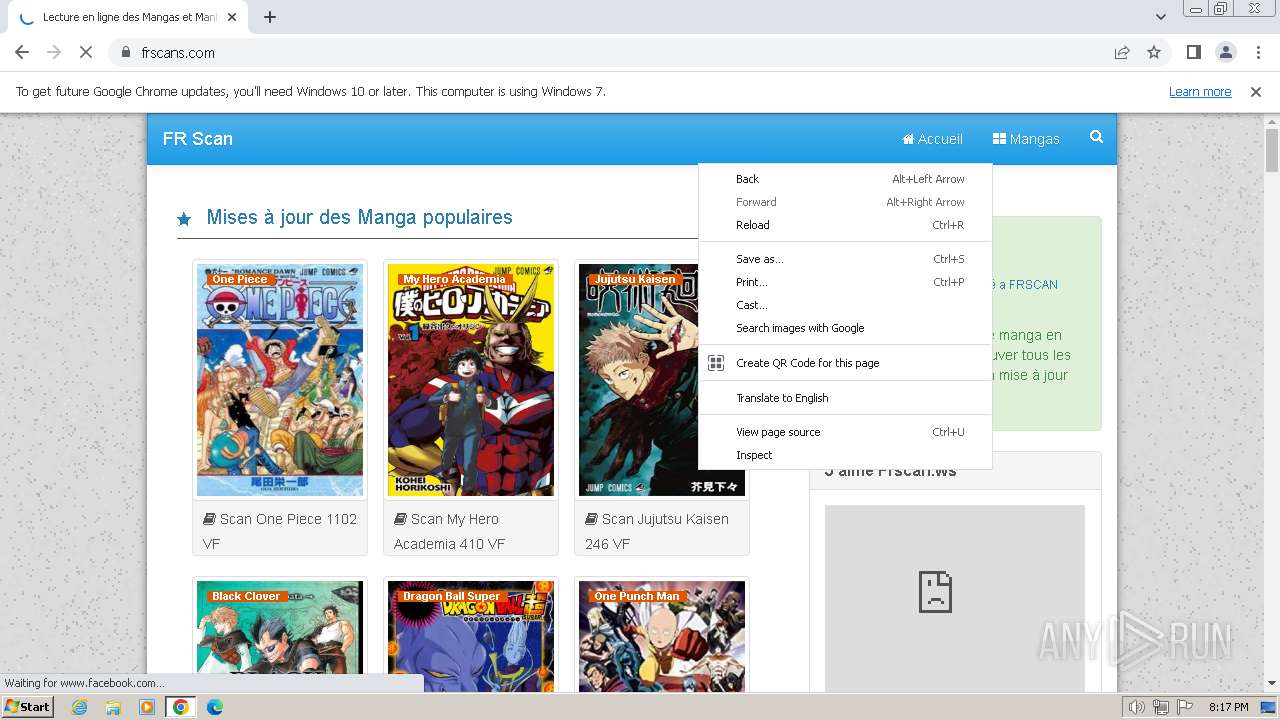The height and width of the screenshot is (720, 1280).
Task: Select Inspect in context menu
Action: tap(845, 455)
